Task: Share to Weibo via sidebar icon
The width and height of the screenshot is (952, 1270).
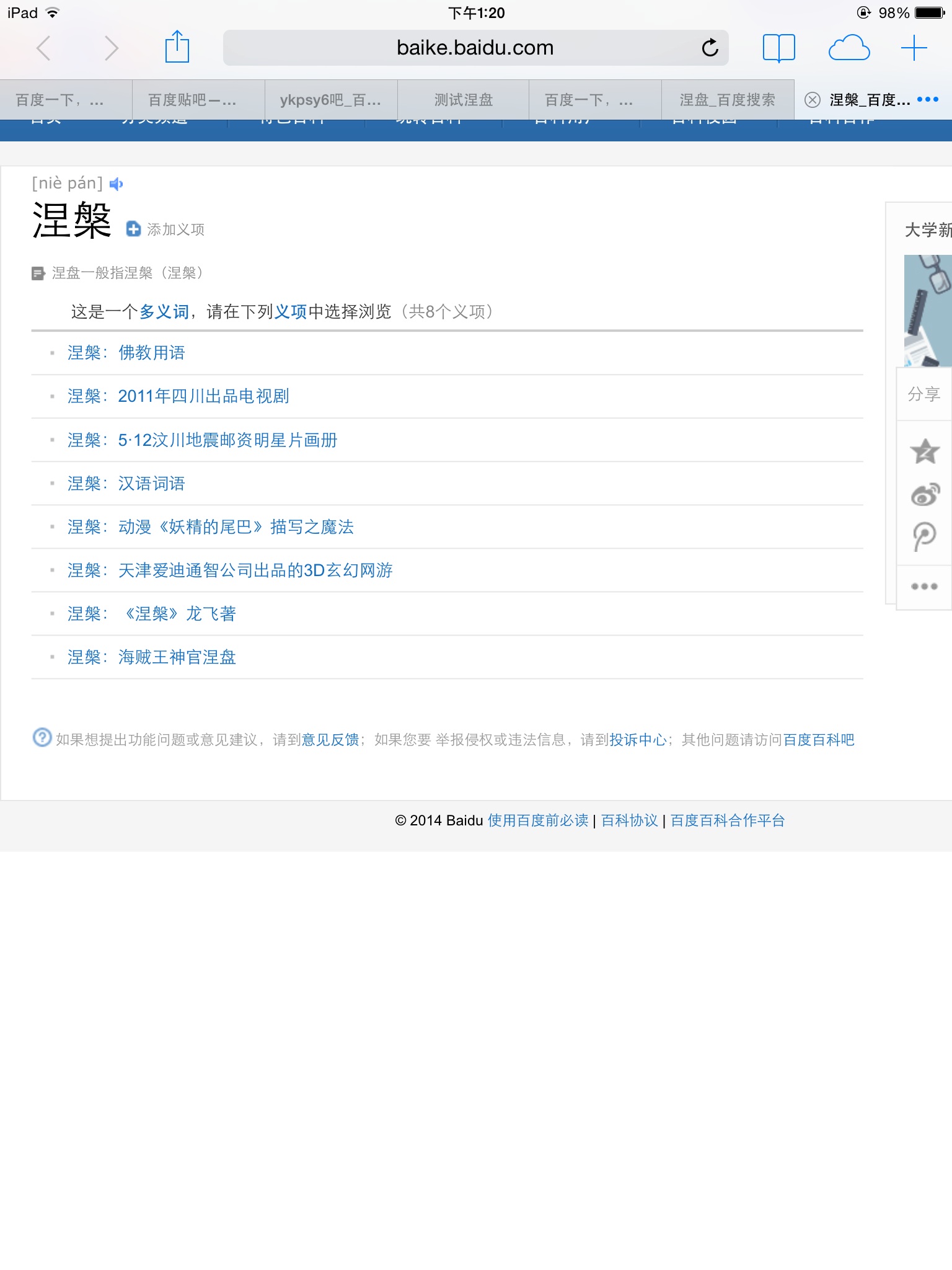Action: coord(925,494)
